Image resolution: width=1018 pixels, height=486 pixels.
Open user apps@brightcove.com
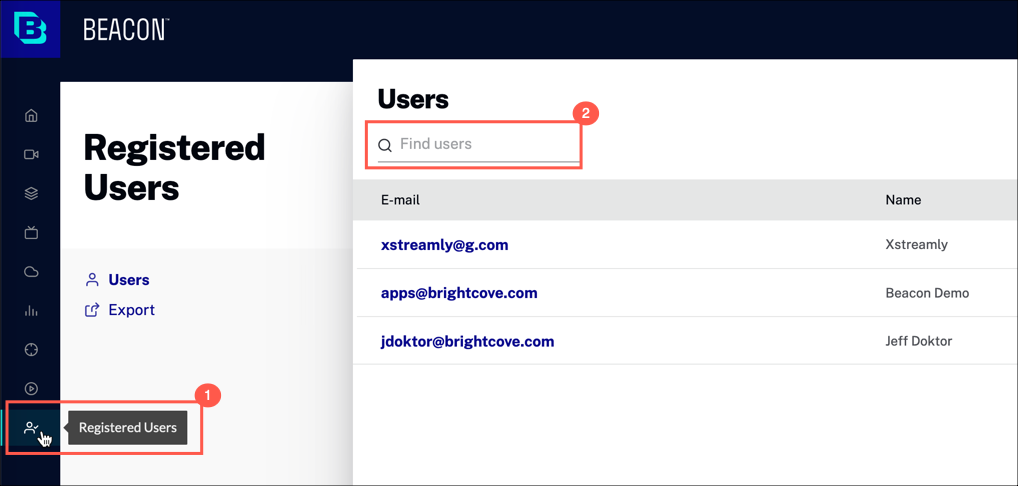[459, 293]
